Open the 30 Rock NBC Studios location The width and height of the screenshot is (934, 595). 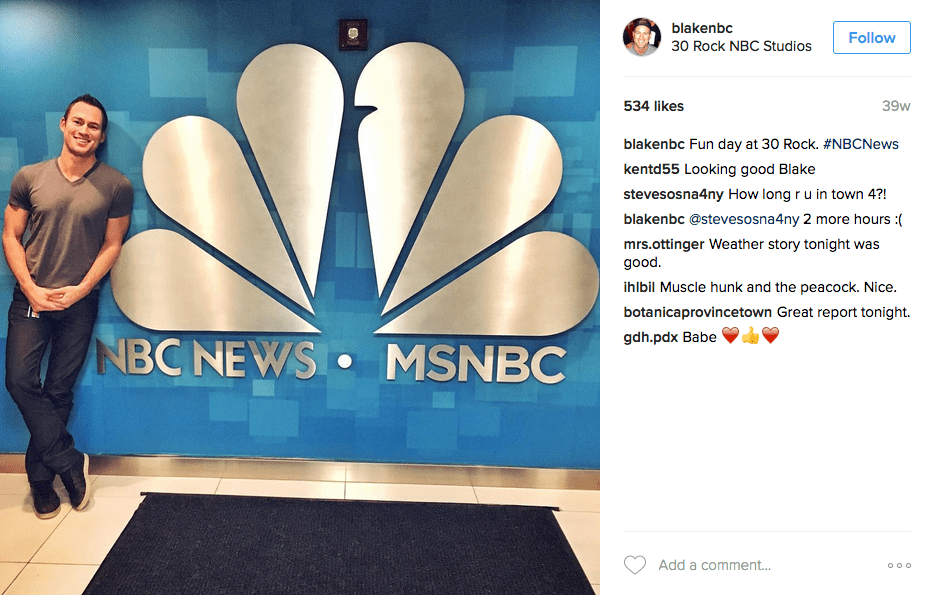[741, 46]
